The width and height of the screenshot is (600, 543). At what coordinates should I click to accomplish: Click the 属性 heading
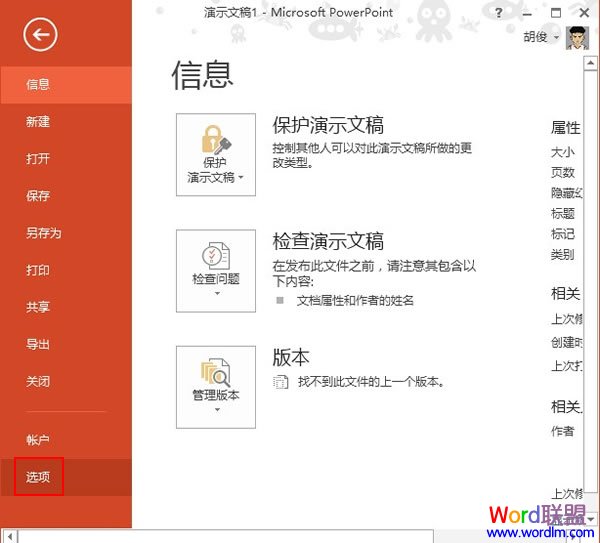coord(566,128)
